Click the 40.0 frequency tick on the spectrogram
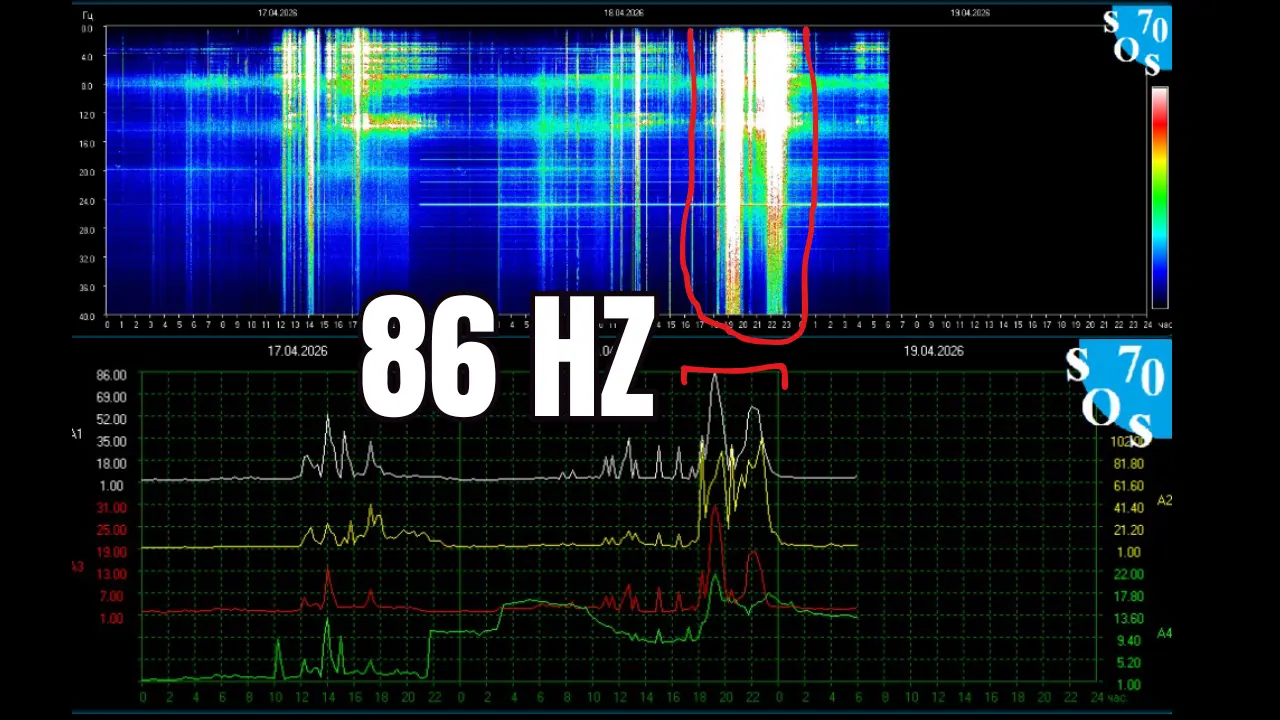The image size is (1280, 720). click(86, 317)
